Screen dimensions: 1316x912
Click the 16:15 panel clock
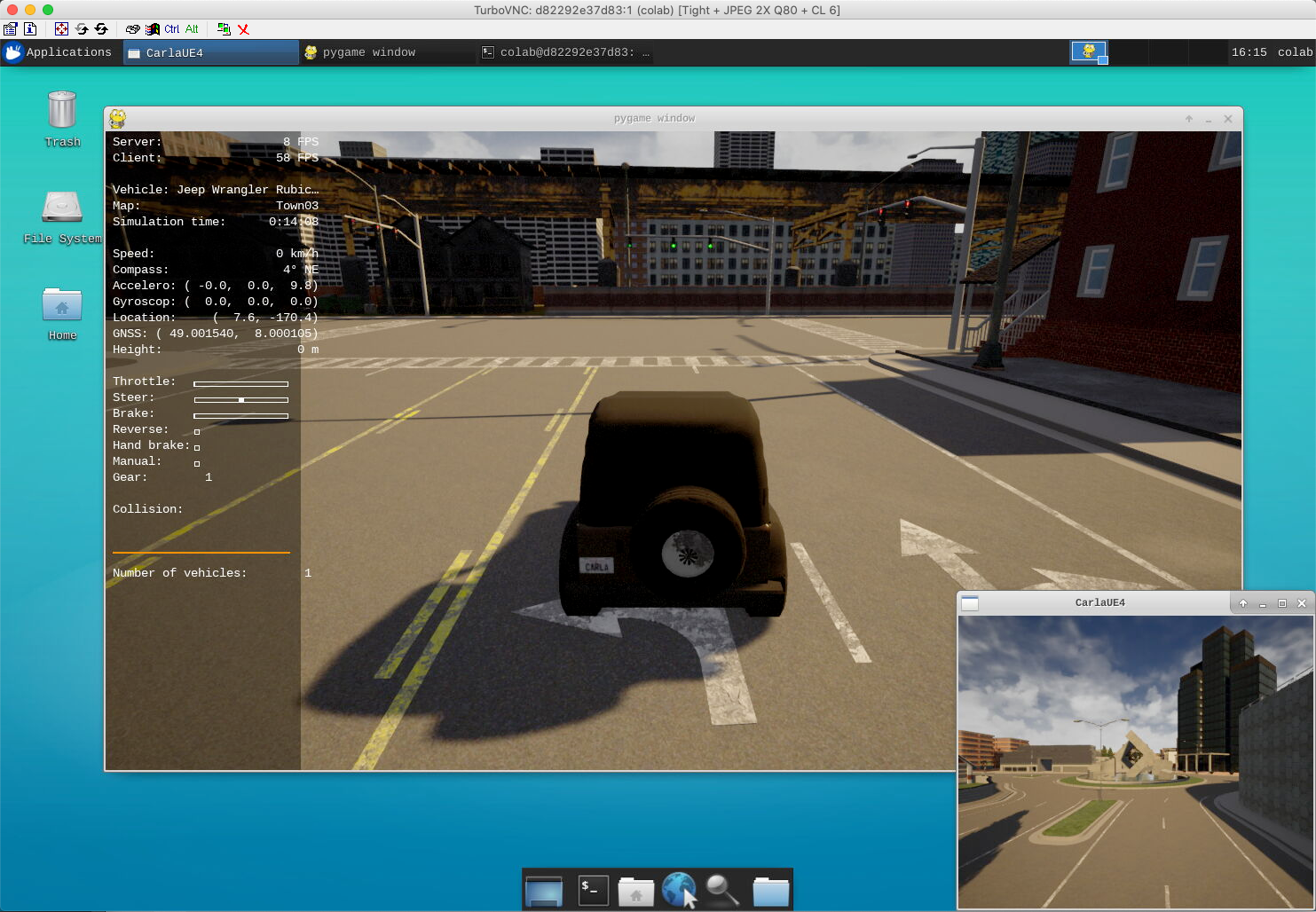pos(1249,52)
